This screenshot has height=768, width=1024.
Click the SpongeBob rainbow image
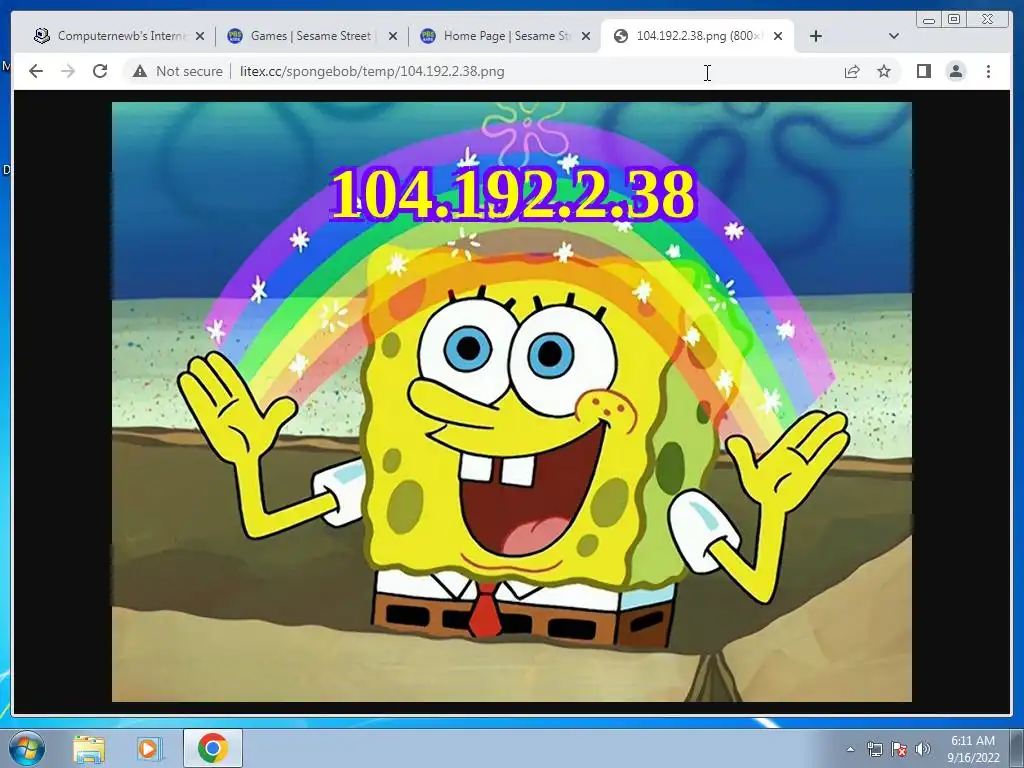tap(511, 402)
